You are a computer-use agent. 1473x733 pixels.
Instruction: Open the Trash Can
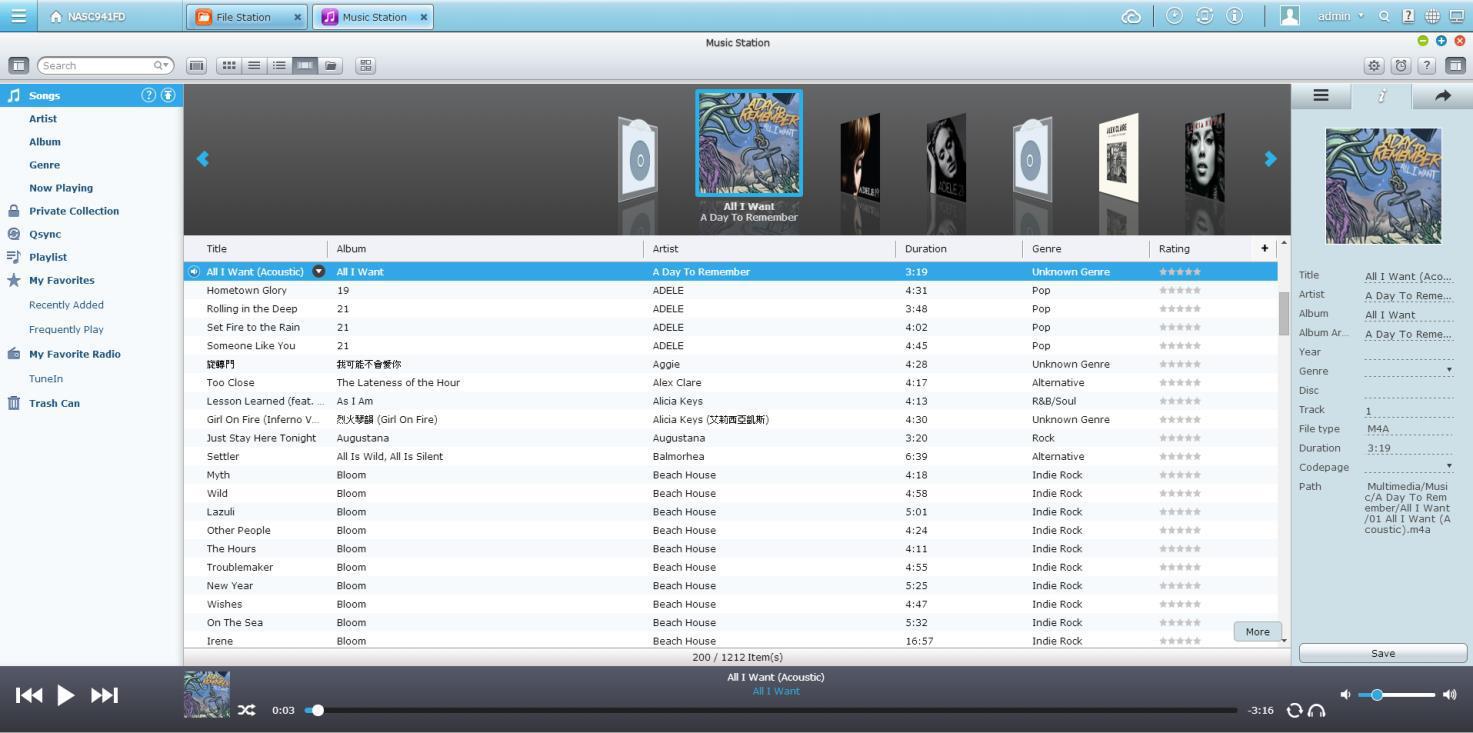(54, 403)
